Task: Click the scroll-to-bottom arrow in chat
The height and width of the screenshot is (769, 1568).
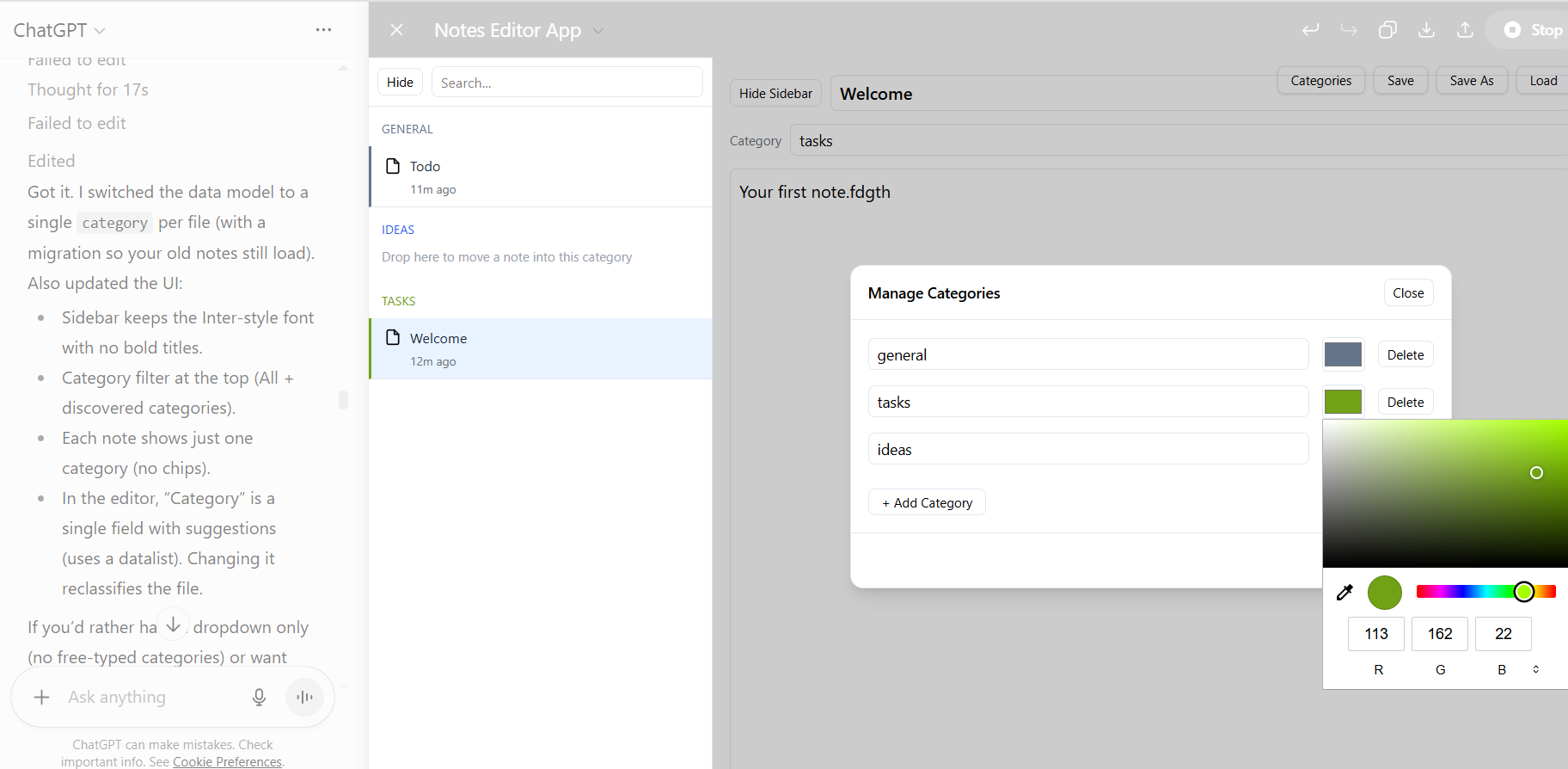Action: click(x=173, y=624)
